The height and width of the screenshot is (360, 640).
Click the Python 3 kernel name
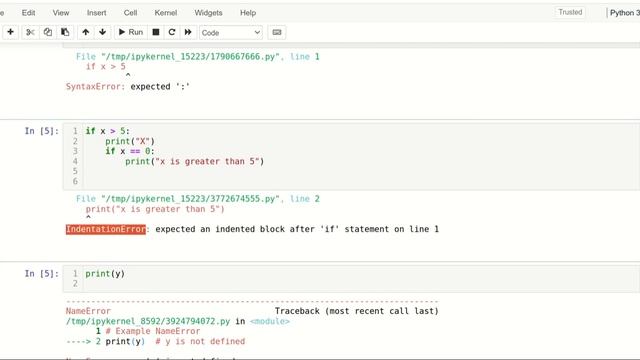624,13
